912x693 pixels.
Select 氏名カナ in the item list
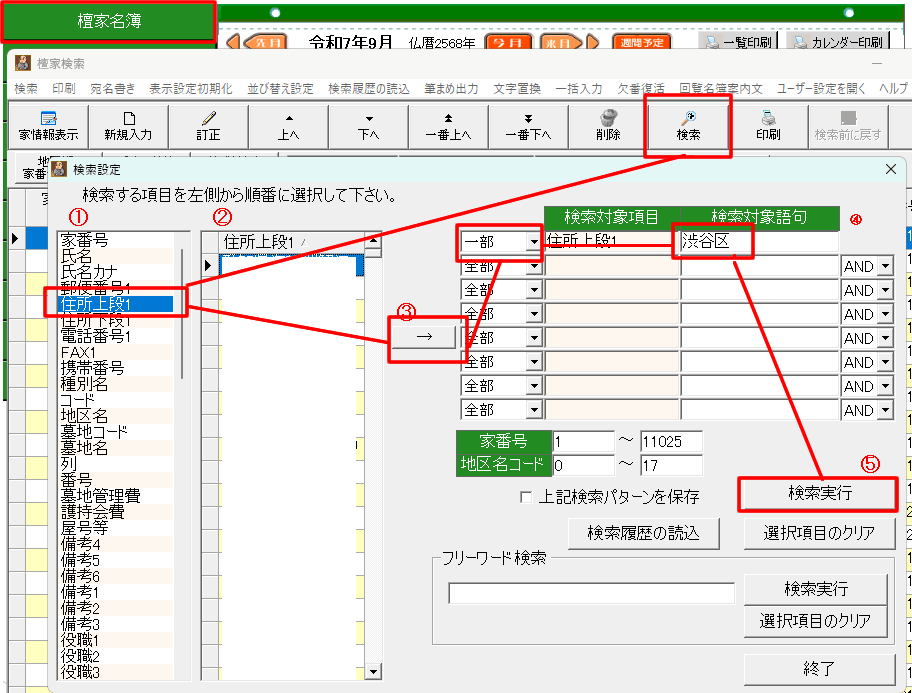pyautogui.click(x=116, y=272)
